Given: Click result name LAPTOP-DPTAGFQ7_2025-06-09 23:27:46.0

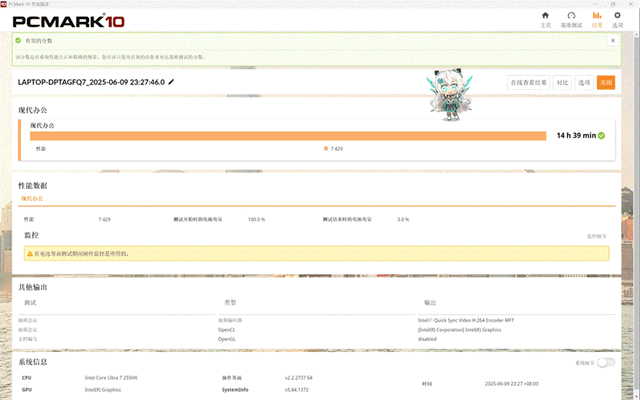Looking at the screenshot, I should click(91, 82).
